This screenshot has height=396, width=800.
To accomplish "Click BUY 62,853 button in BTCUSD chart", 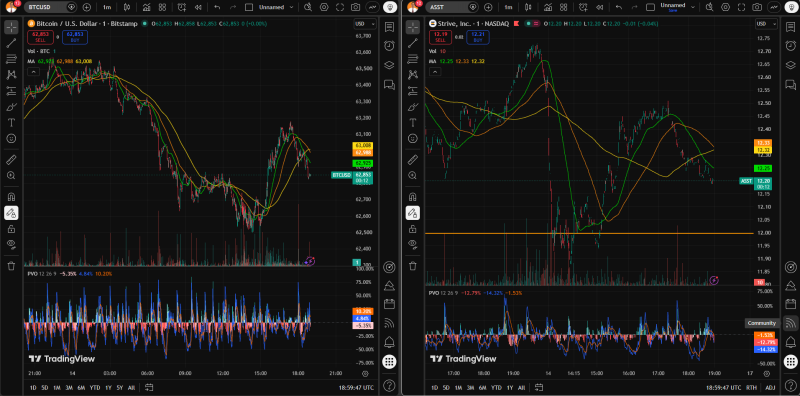I will click(74, 37).
